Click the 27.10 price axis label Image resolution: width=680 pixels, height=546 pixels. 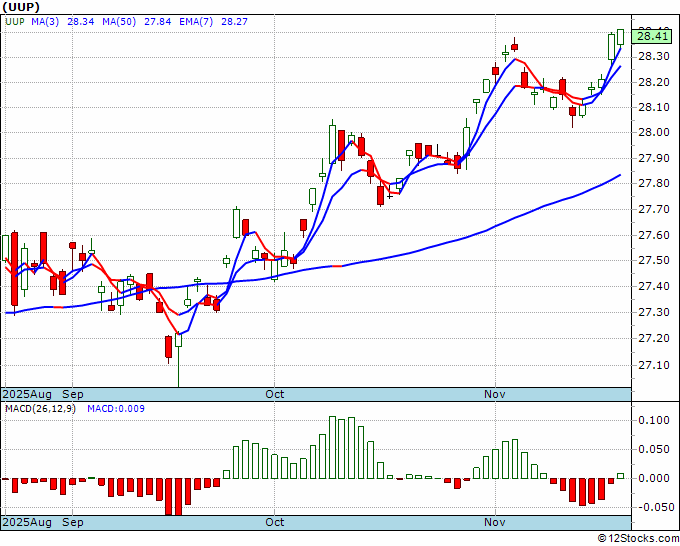pyautogui.click(x=652, y=365)
